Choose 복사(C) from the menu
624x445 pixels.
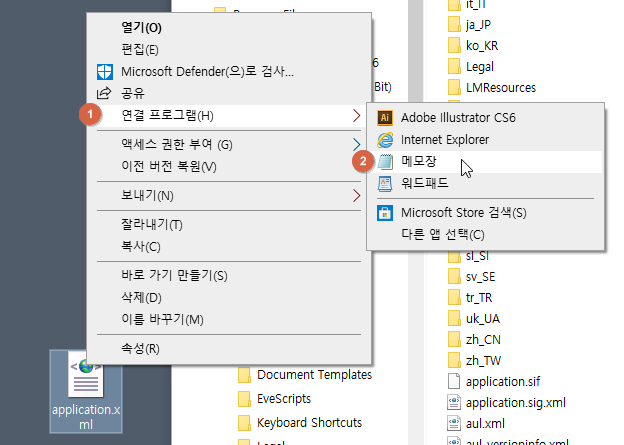229,246
